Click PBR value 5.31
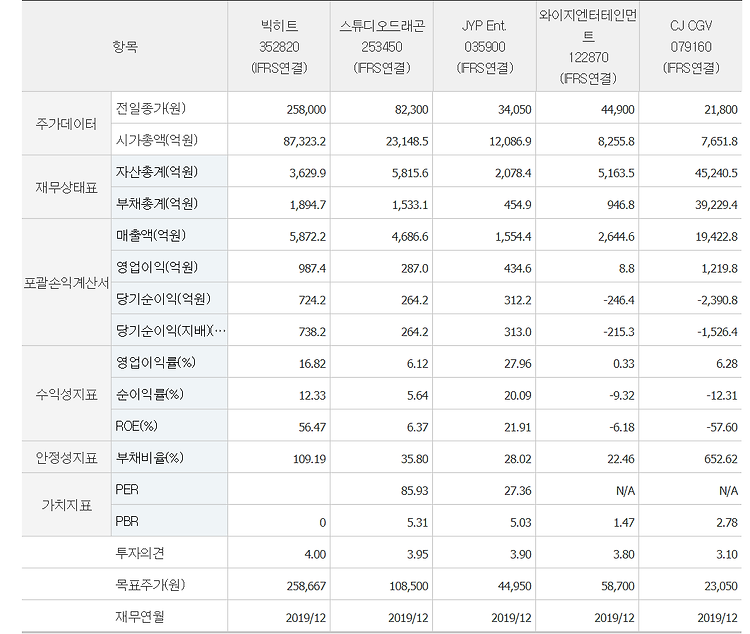 point(418,523)
